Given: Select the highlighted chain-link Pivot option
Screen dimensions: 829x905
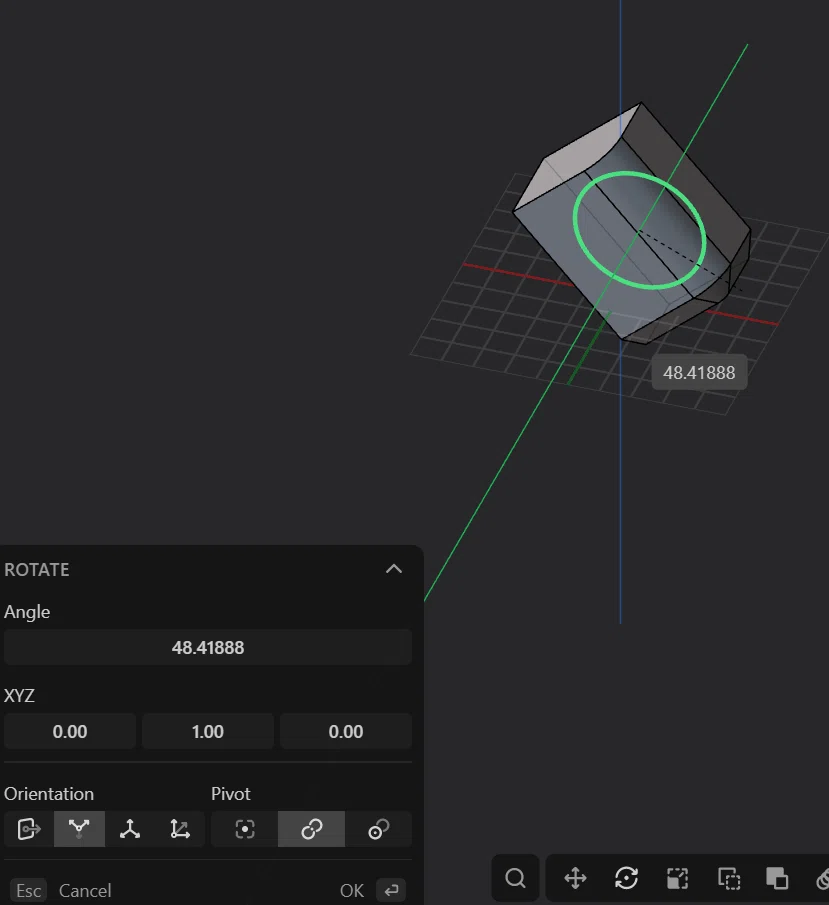Looking at the screenshot, I should click(311, 829).
